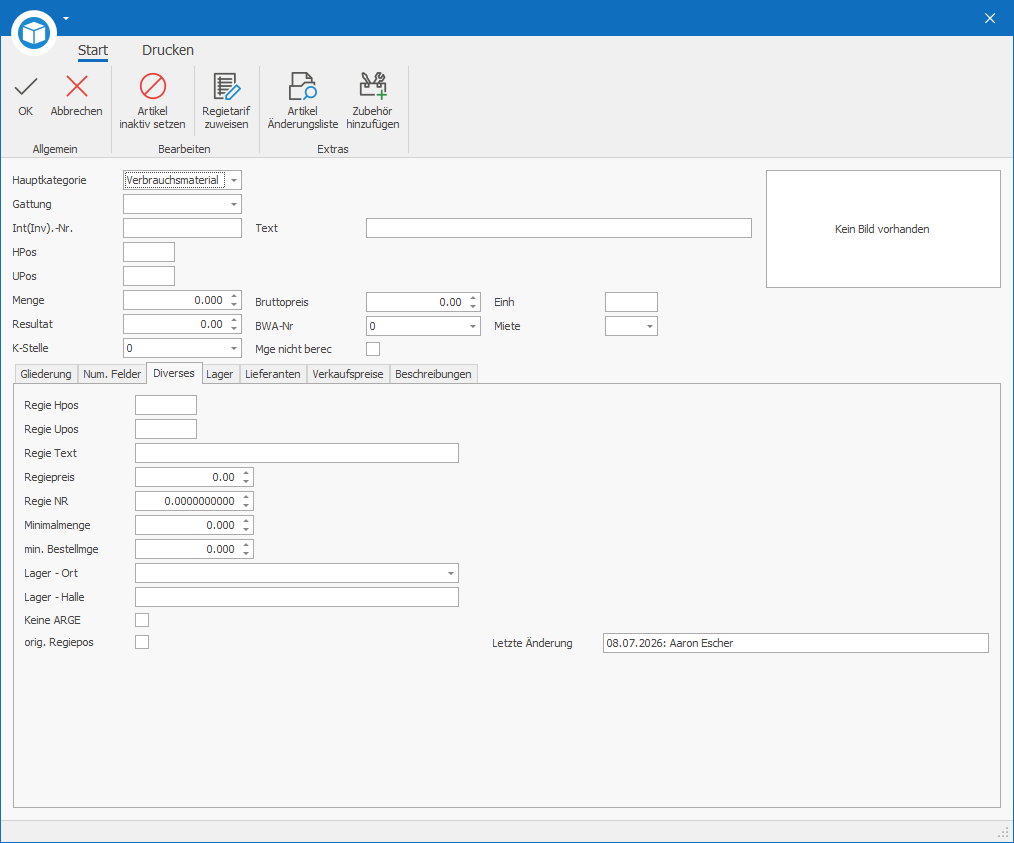
Task: Click the Regie Text input field
Action: [x=297, y=453]
